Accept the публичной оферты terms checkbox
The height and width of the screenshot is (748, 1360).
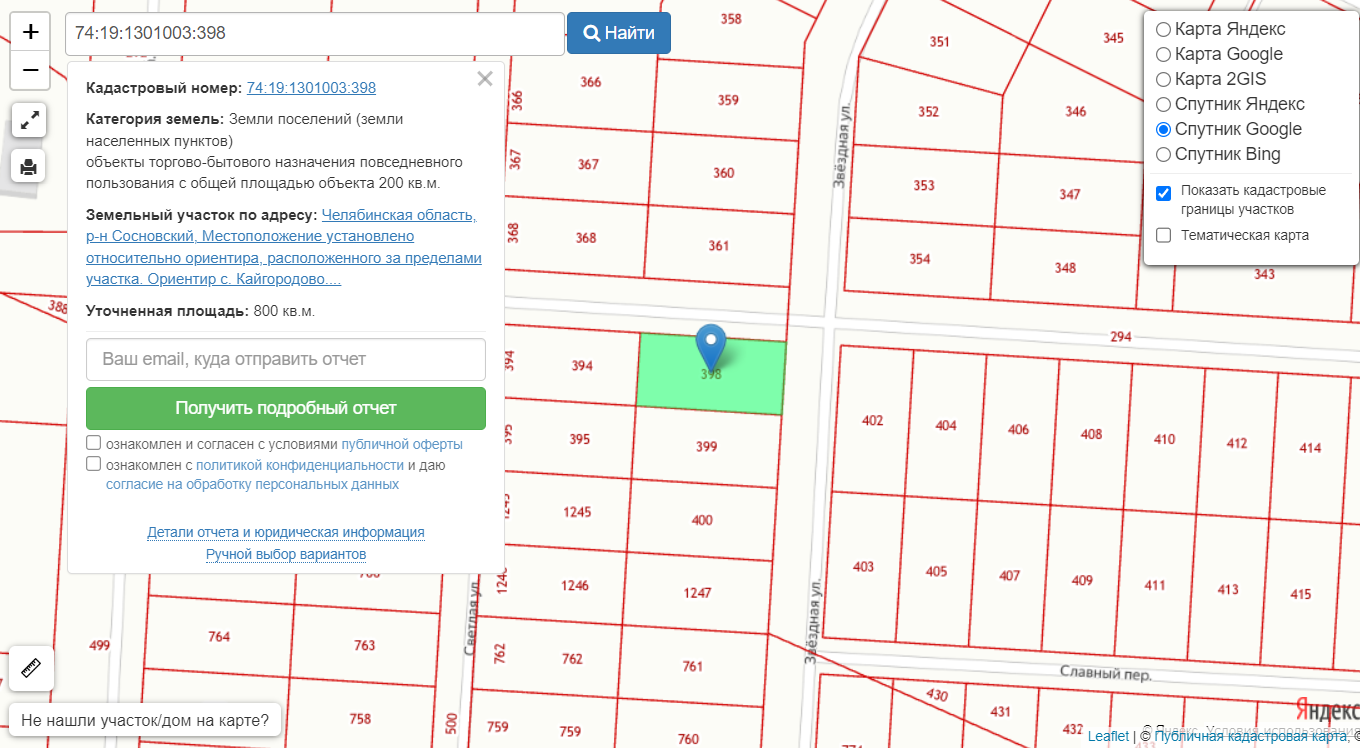(x=94, y=443)
